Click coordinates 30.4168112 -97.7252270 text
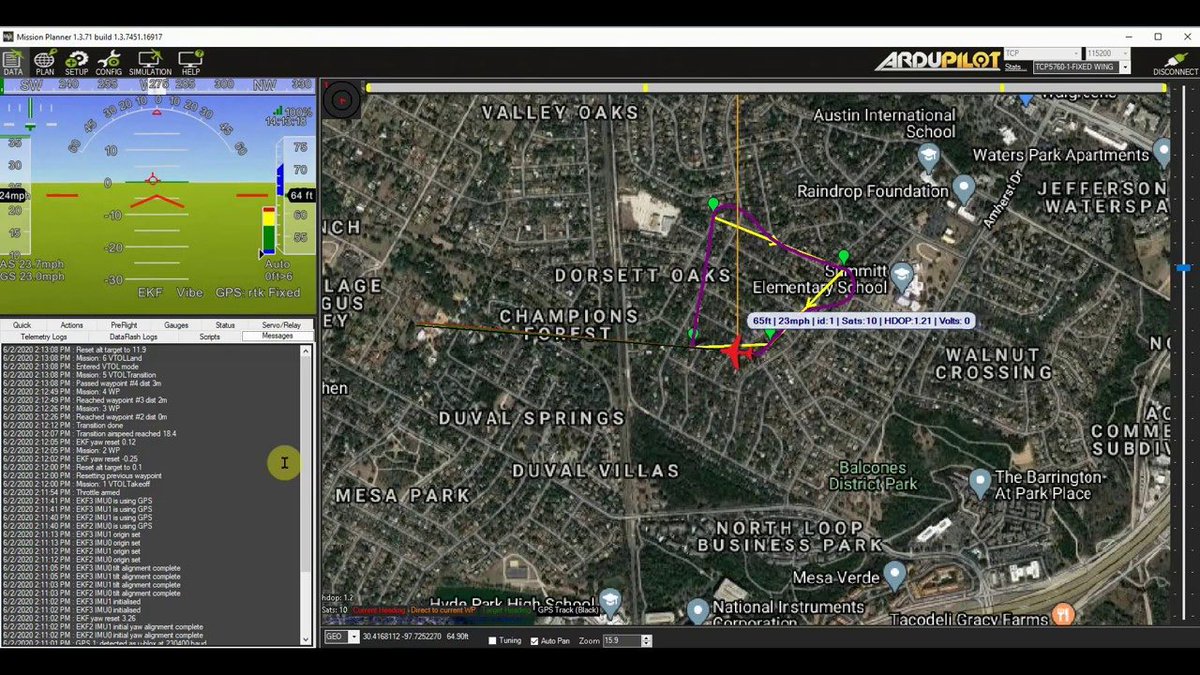 [402, 637]
